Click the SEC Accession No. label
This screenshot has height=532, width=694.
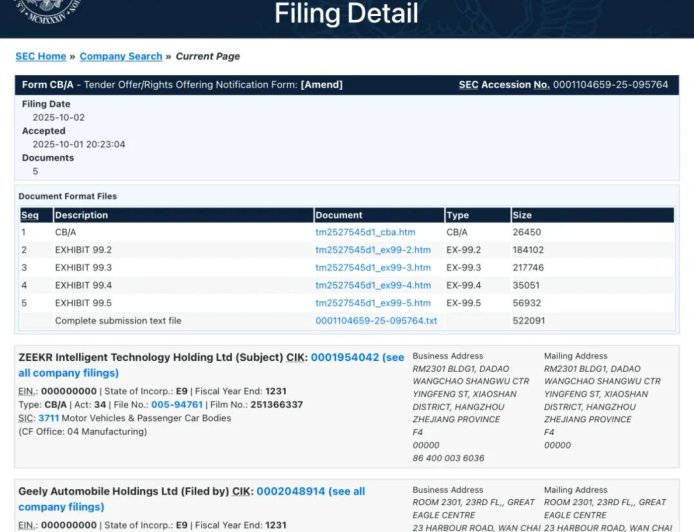click(503, 85)
